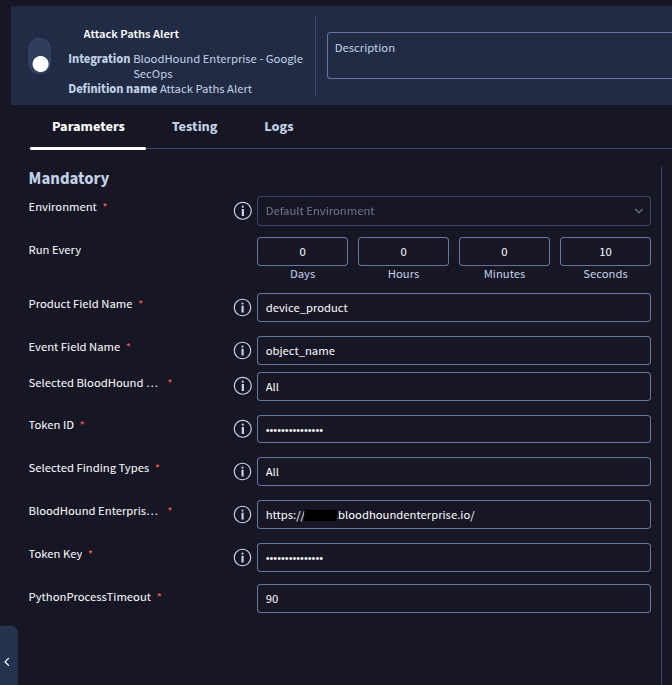Open info icon for Environment

click(242, 211)
